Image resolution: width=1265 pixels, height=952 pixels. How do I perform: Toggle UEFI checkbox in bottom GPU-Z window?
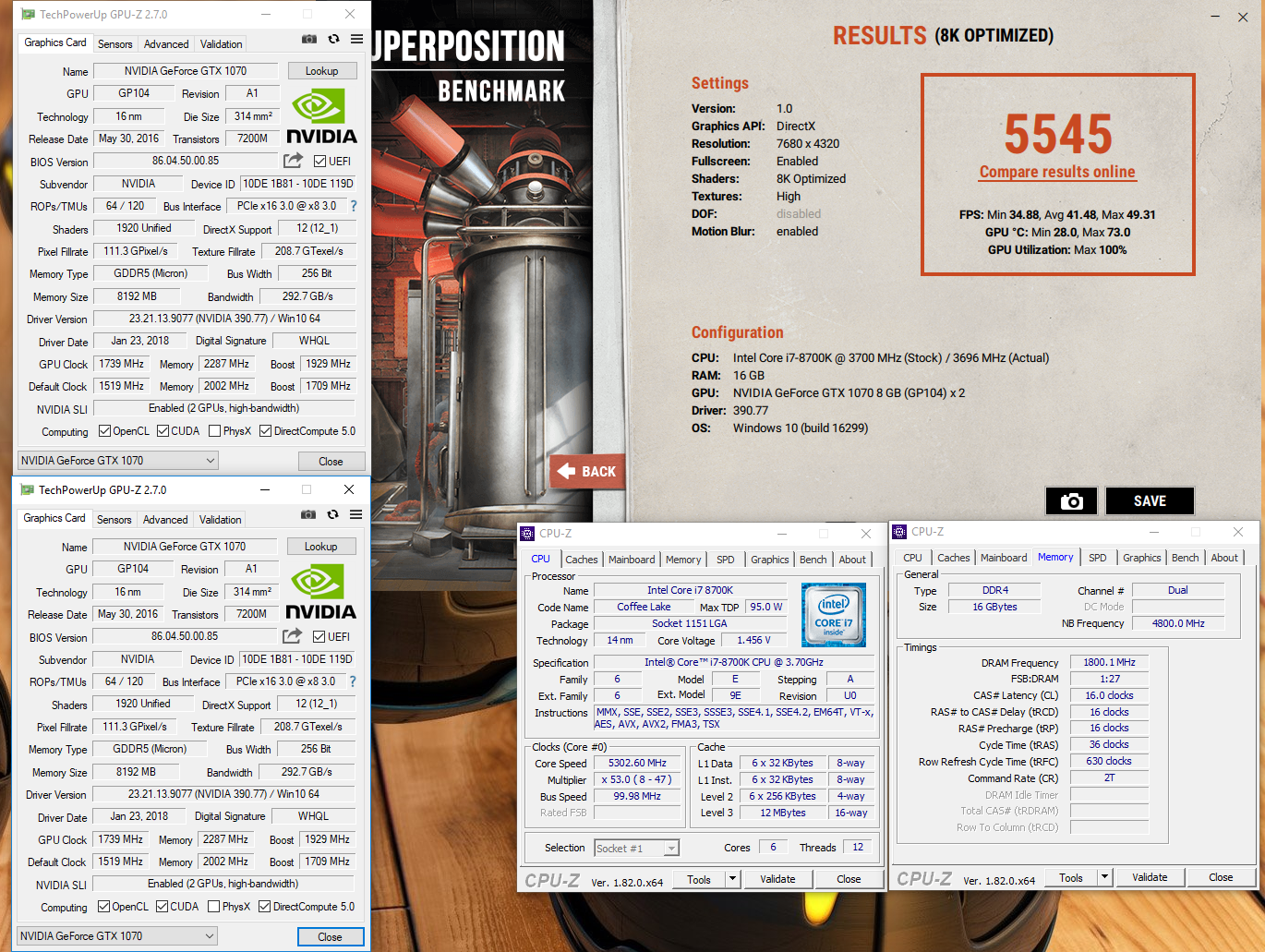(x=319, y=637)
